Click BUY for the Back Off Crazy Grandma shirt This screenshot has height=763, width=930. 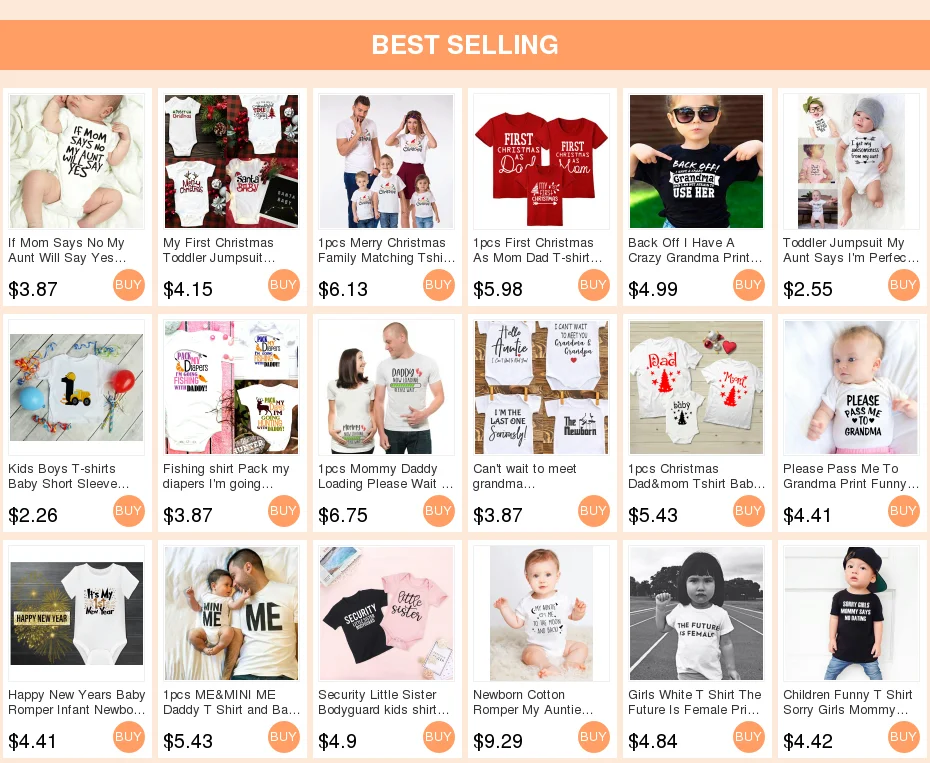tap(749, 285)
